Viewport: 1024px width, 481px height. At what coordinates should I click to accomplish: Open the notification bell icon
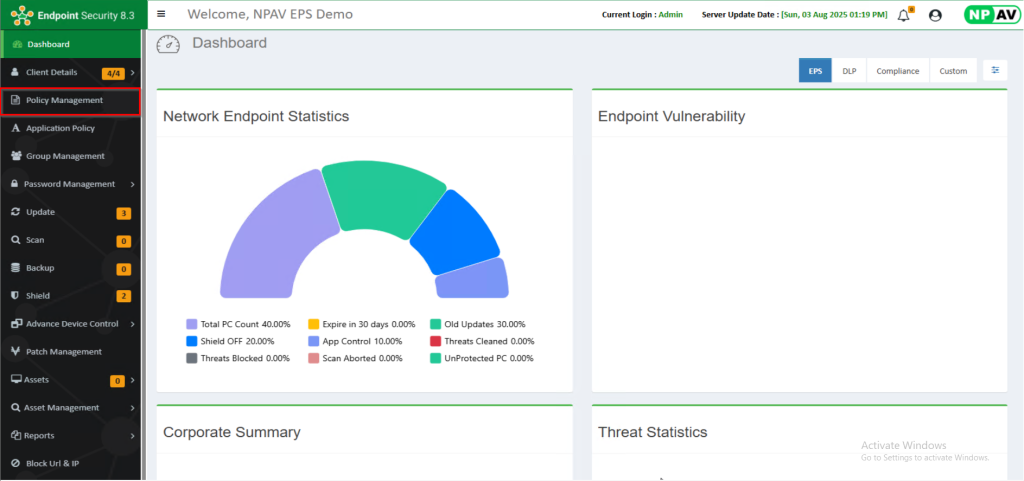pyautogui.click(x=904, y=15)
